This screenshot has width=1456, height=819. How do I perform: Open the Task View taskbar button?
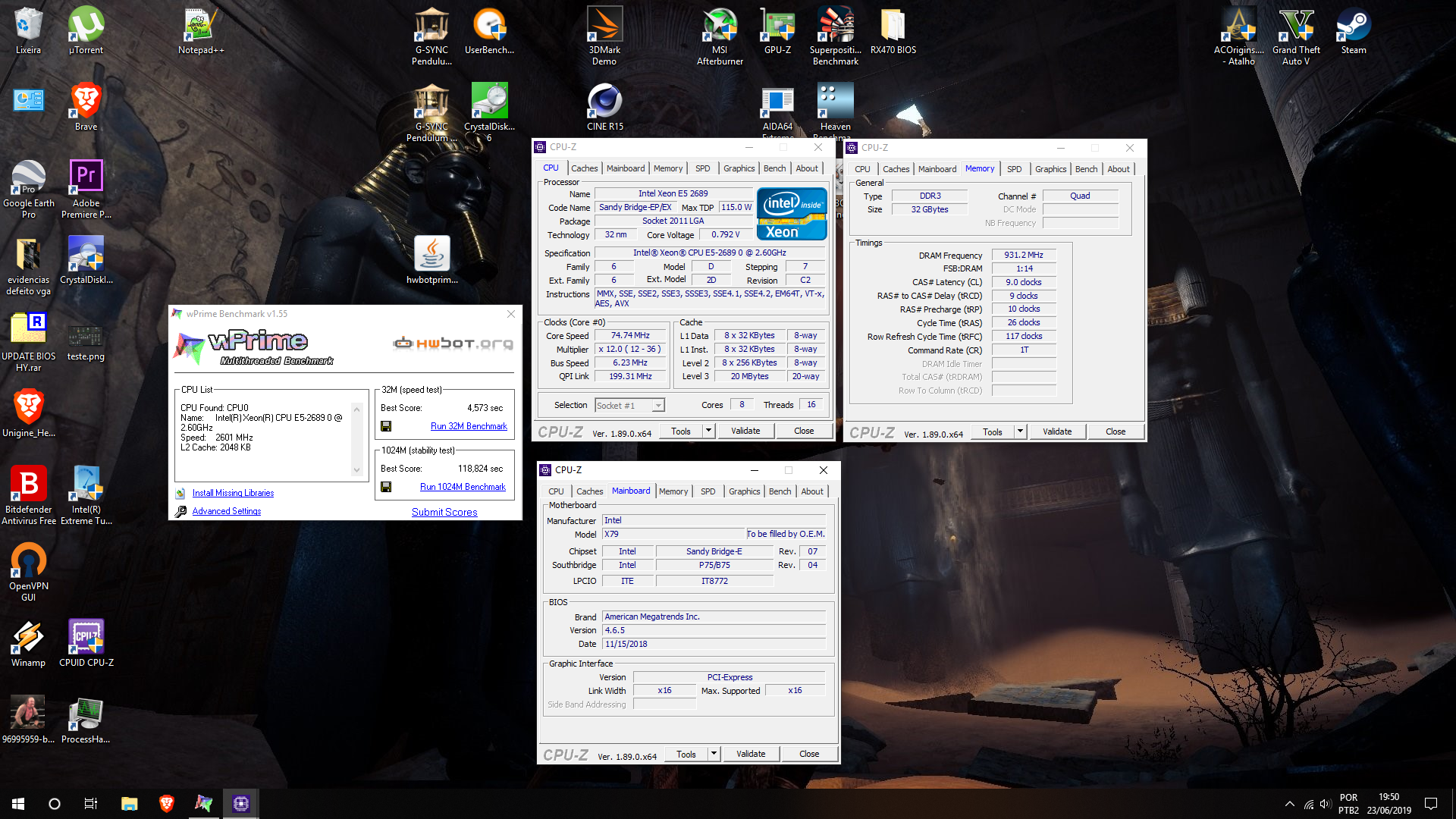pos(91,803)
